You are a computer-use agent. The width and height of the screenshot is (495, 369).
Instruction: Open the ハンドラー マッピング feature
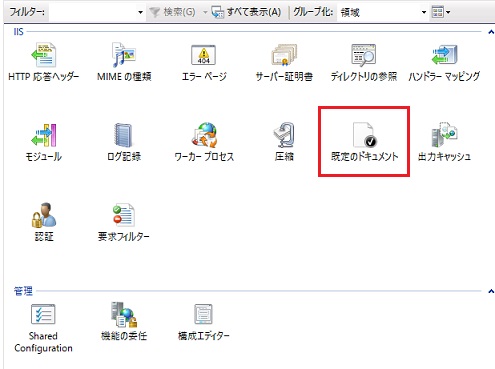(x=444, y=62)
